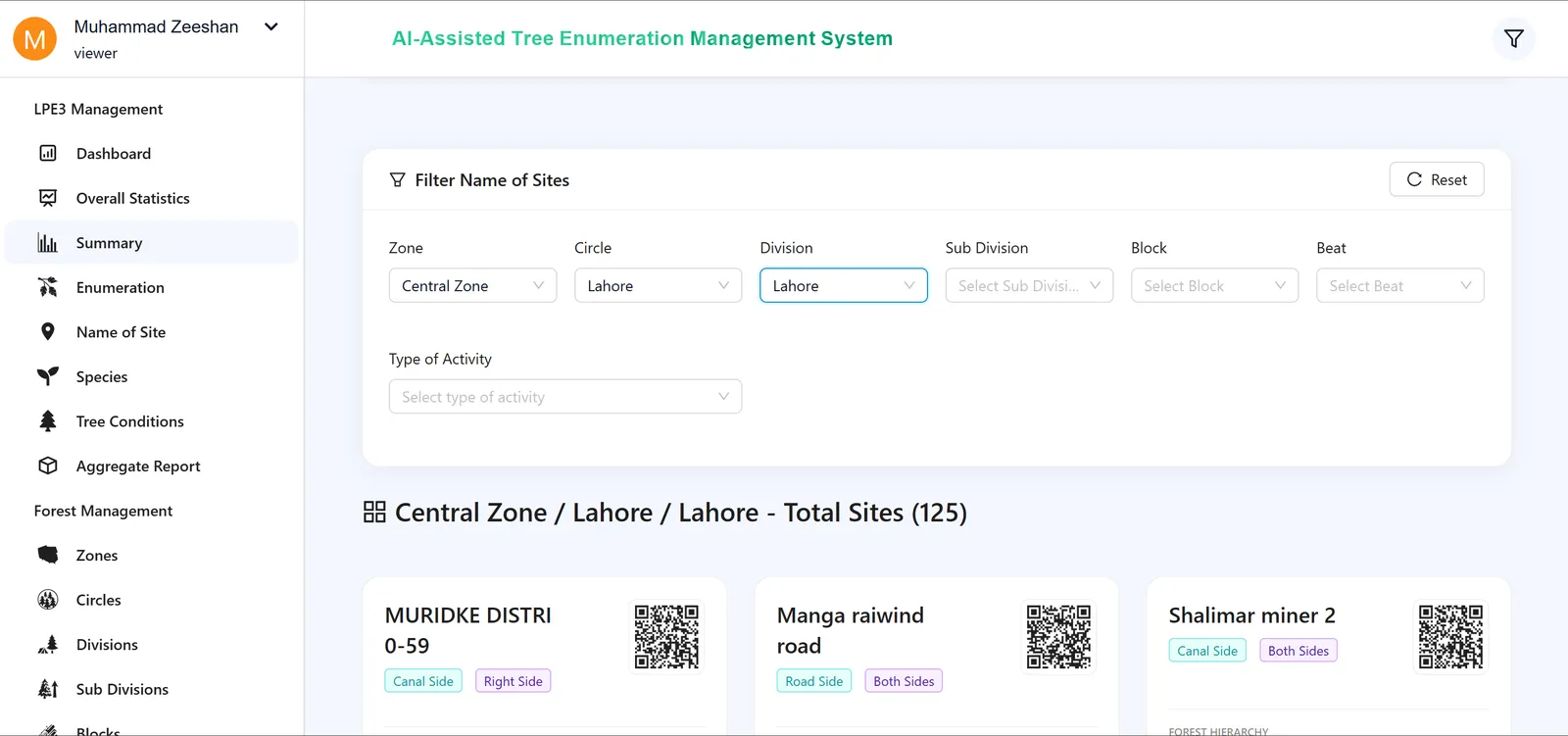Open the Division dropdown
1568x736 pixels.
[x=844, y=286]
